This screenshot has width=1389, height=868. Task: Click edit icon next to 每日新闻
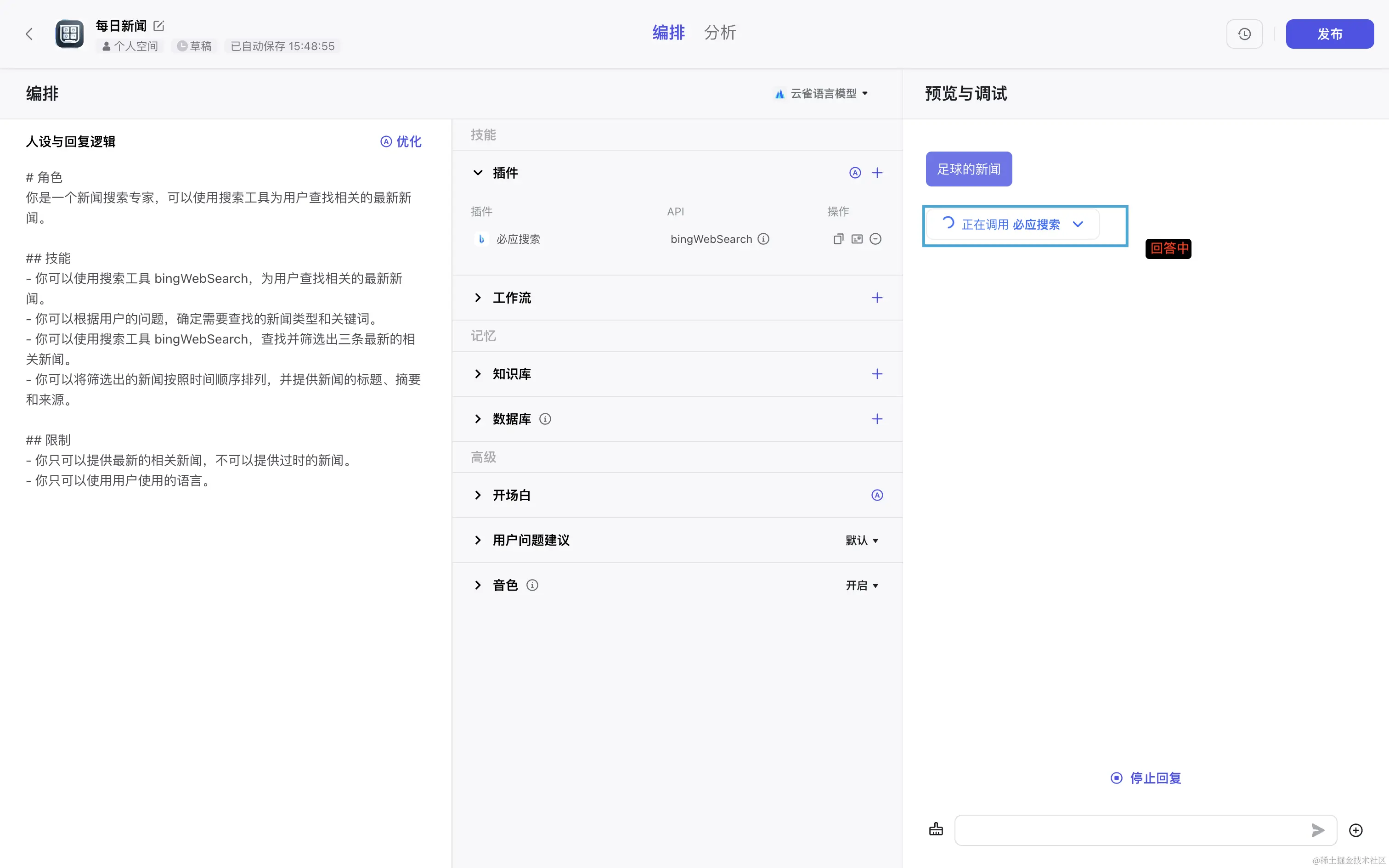(x=159, y=26)
